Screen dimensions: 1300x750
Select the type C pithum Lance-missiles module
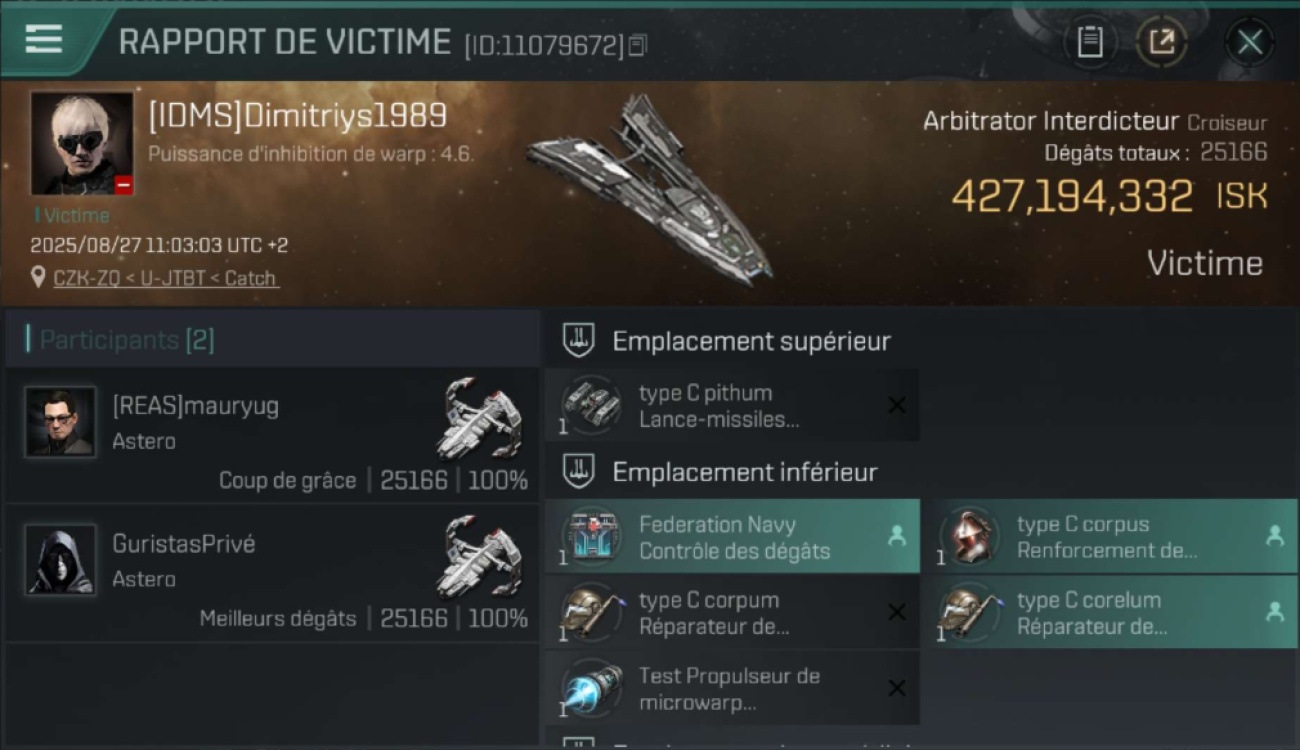coord(733,406)
